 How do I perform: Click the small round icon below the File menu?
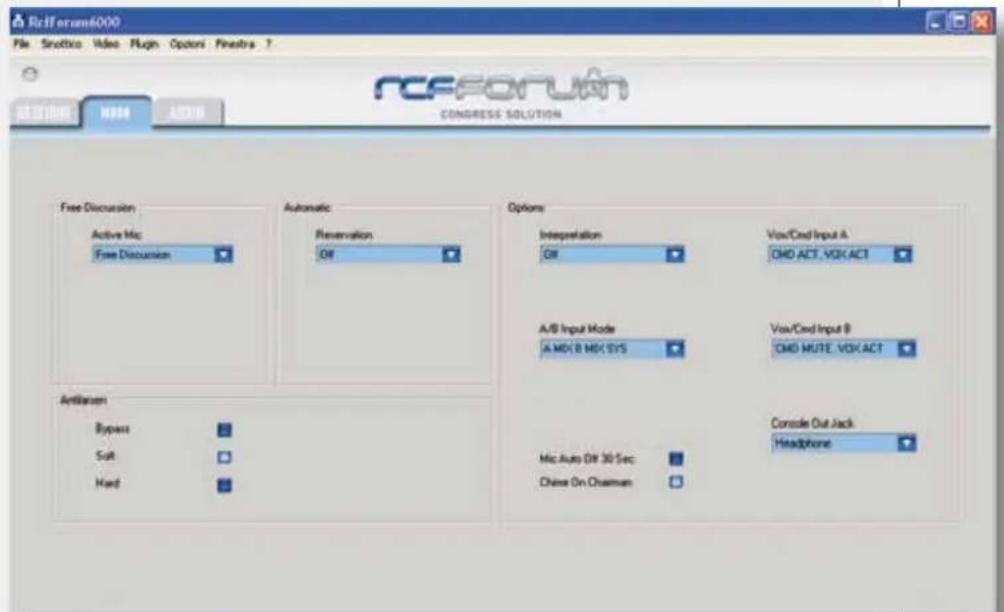click(x=29, y=74)
